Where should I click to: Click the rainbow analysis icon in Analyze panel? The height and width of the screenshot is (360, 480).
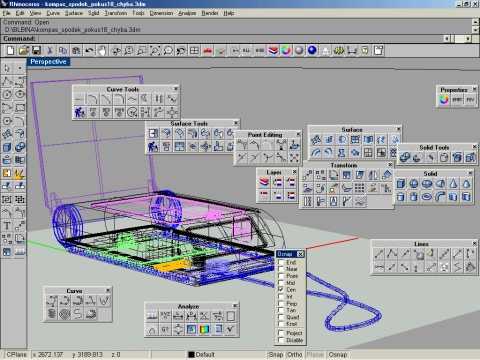(204, 329)
